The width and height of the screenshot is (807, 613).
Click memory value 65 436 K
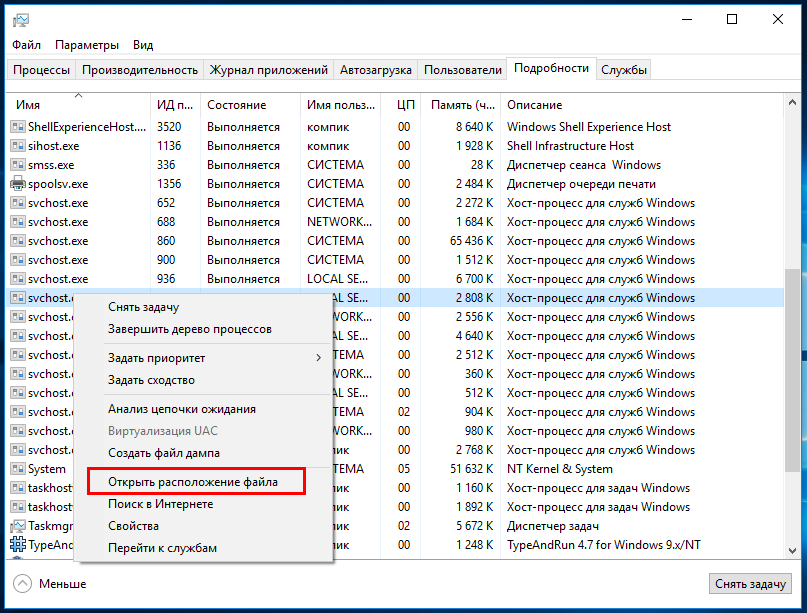471,241
